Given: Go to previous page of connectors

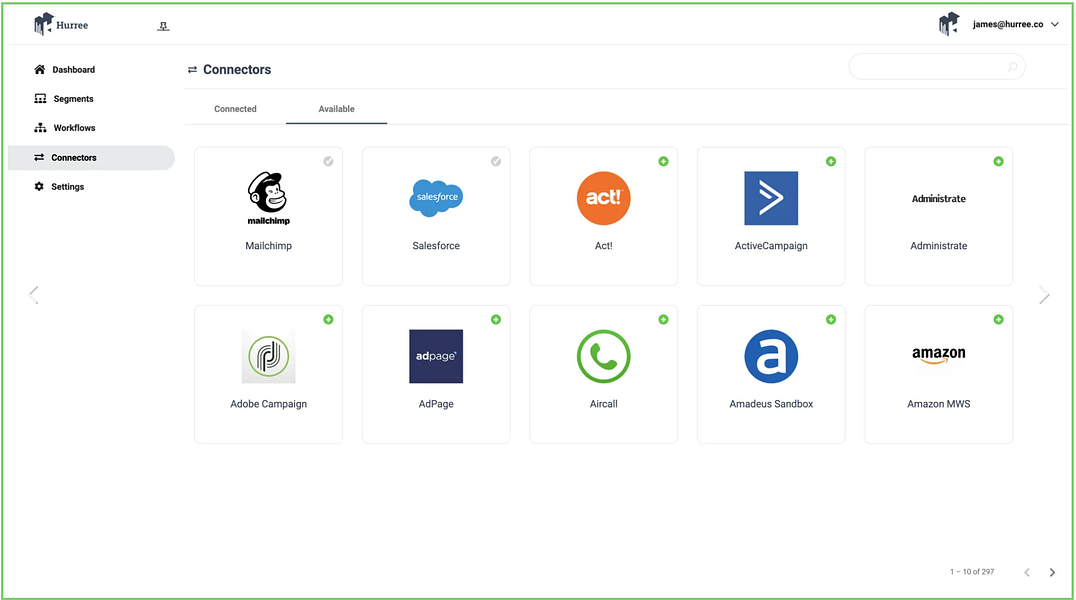Looking at the screenshot, I should point(1027,573).
